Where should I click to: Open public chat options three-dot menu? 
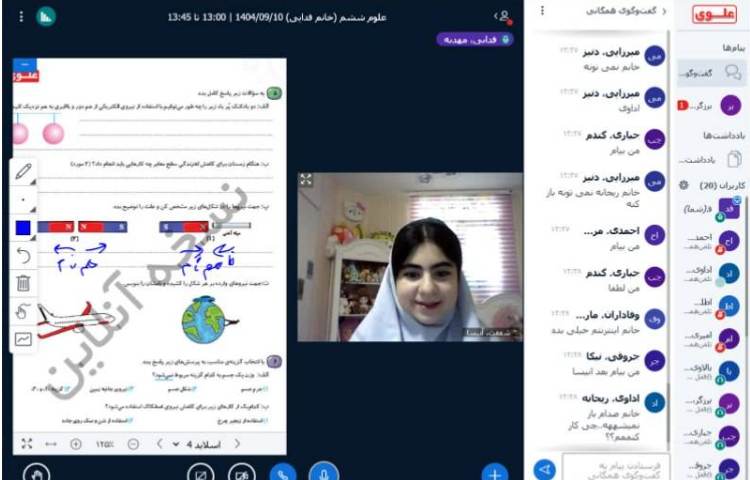542,11
